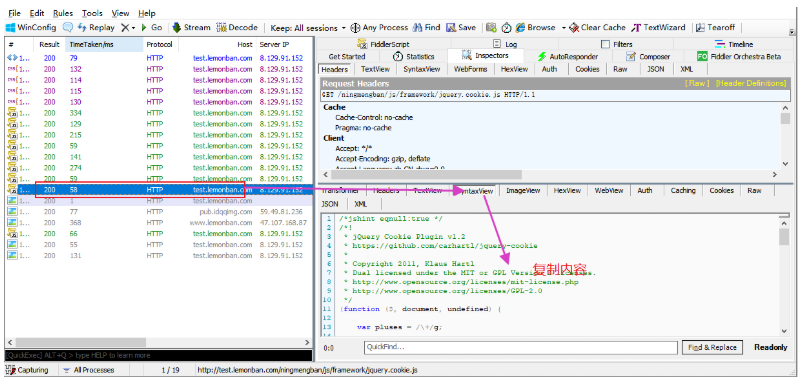This screenshot has width=801, height=380.
Task: Select the session with time 334
Action: point(158,113)
